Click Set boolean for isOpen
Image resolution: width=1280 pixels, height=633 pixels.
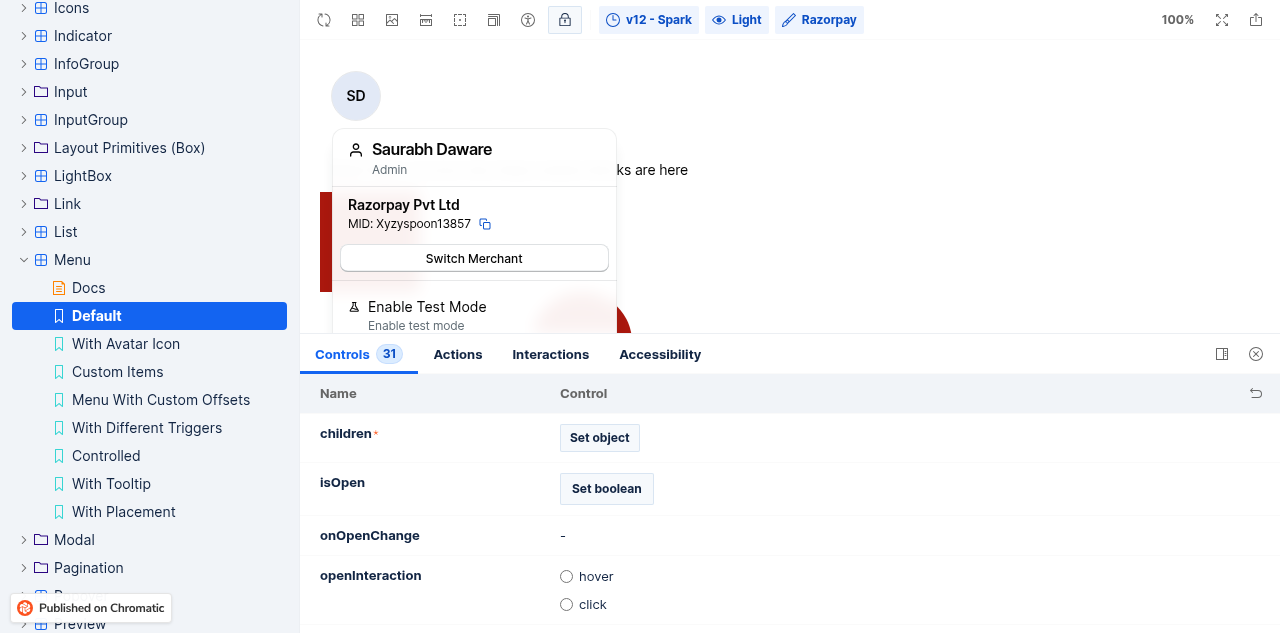tap(607, 489)
